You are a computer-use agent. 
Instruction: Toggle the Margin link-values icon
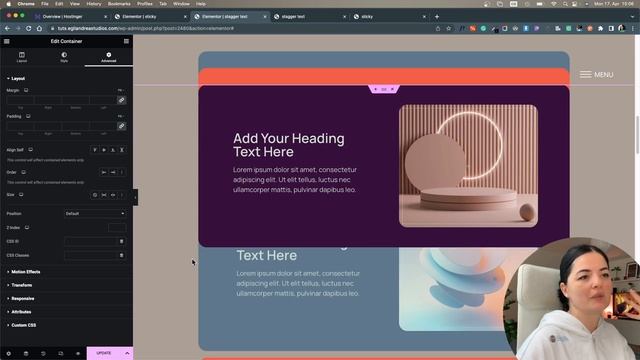tap(121, 100)
